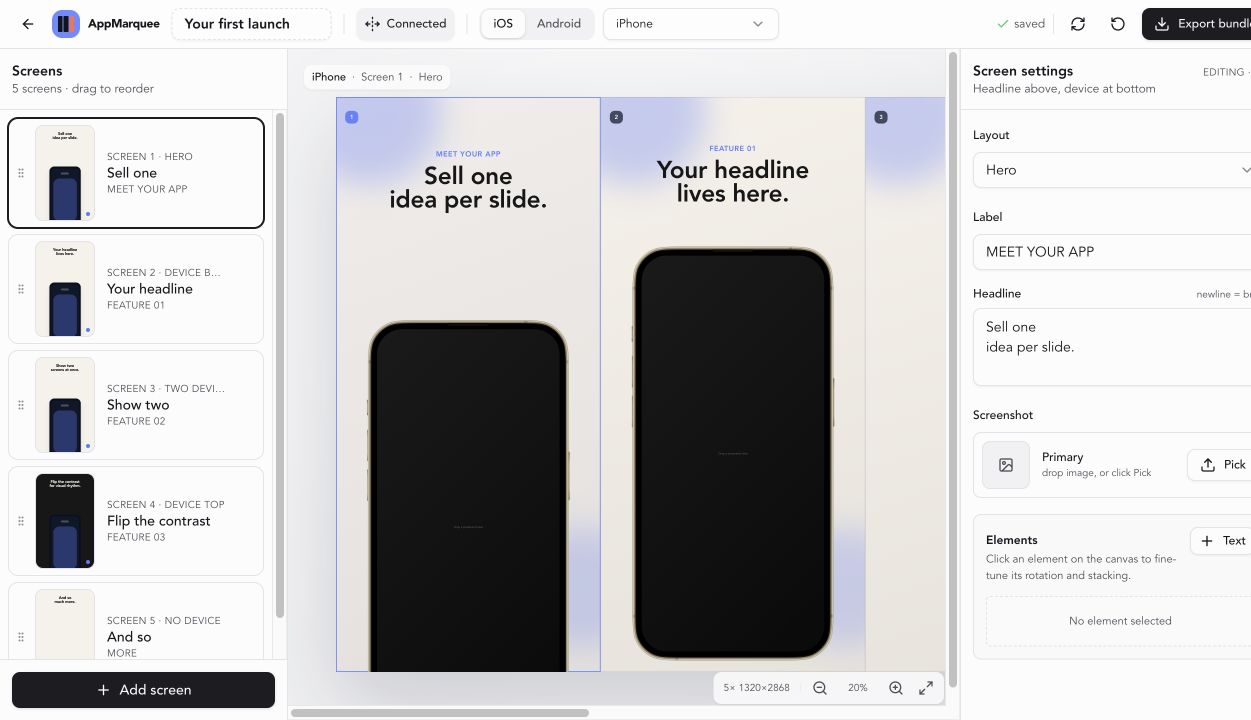The width and height of the screenshot is (1251, 720).
Task: Click the Connected status button
Action: (405, 24)
